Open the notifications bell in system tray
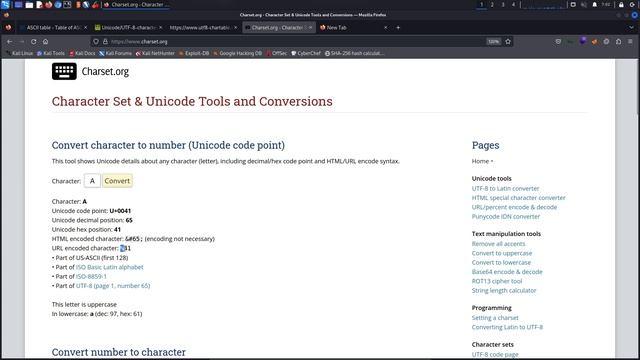The width and height of the screenshot is (640, 360). point(595,5)
